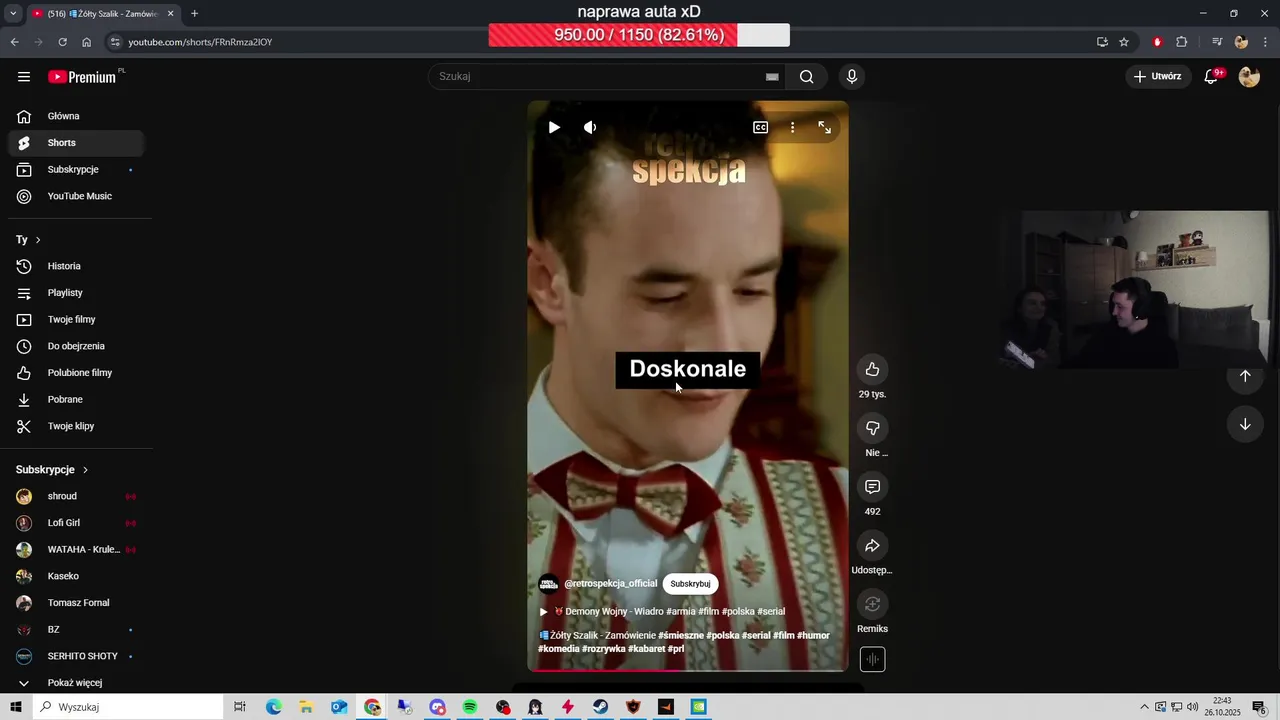Image resolution: width=1280 pixels, height=720 pixels.
Task: Click the Windows taskbar Wyszukaj search box
Action: pyautogui.click(x=128, y=707)
